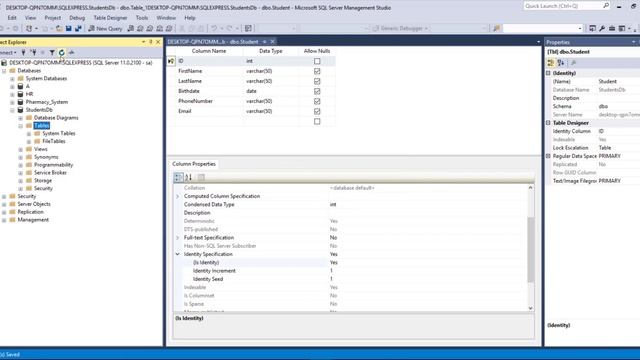Click the Property Pages icon in Column Properties
Viewport: 640px width, 360px height.
[201, 177]
